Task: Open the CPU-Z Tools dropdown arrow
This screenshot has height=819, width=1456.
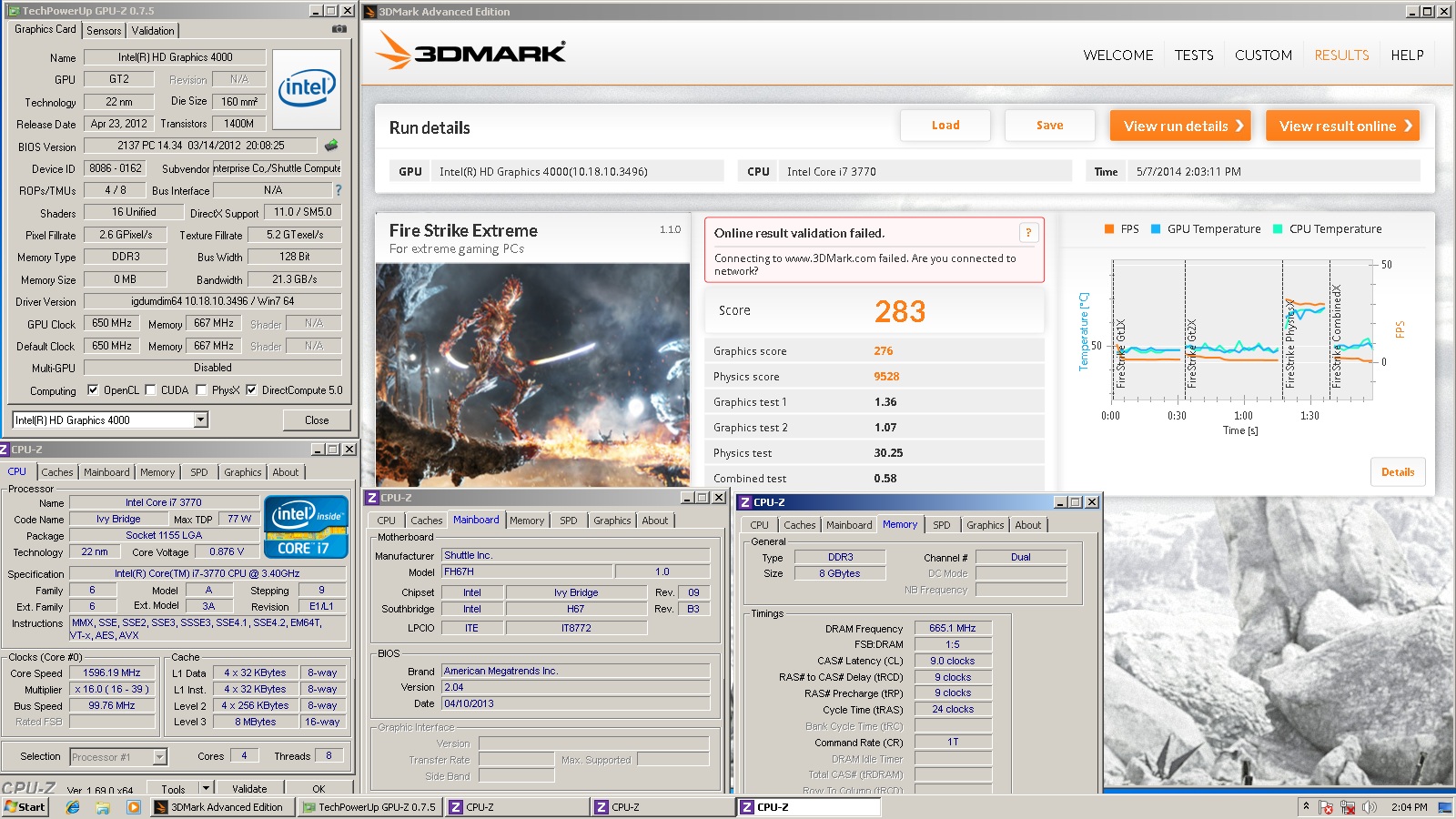Action: click(207, 788)
